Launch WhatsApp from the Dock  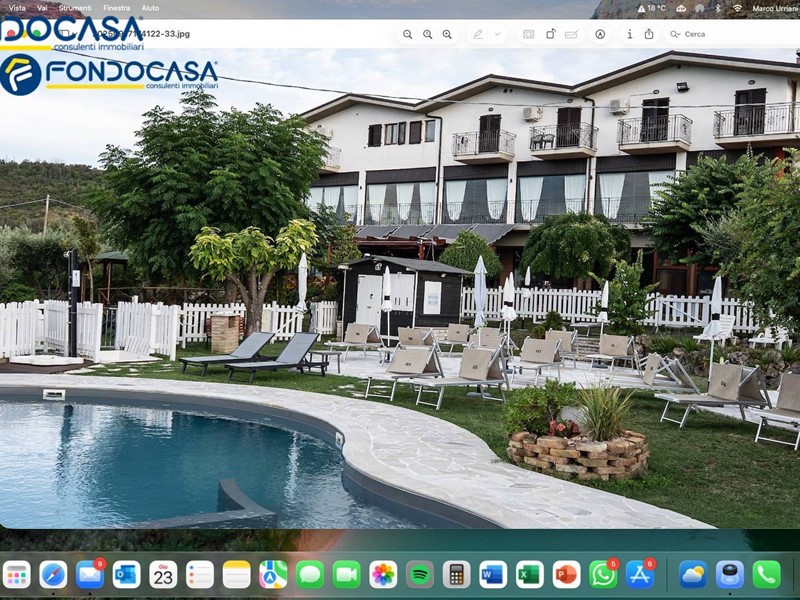pyautogui.click(x=603, y=574)
